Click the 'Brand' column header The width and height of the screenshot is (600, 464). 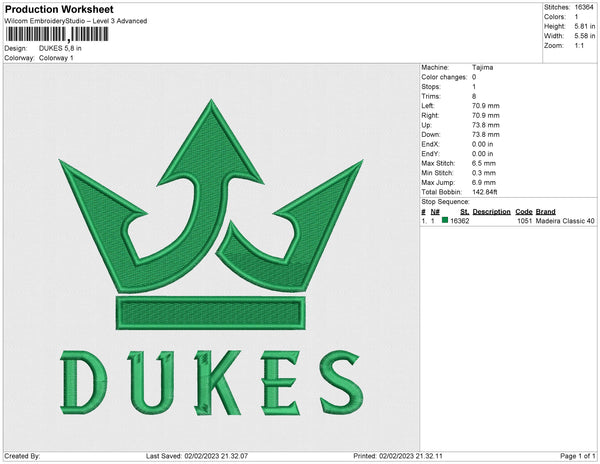tap(545, 212)
